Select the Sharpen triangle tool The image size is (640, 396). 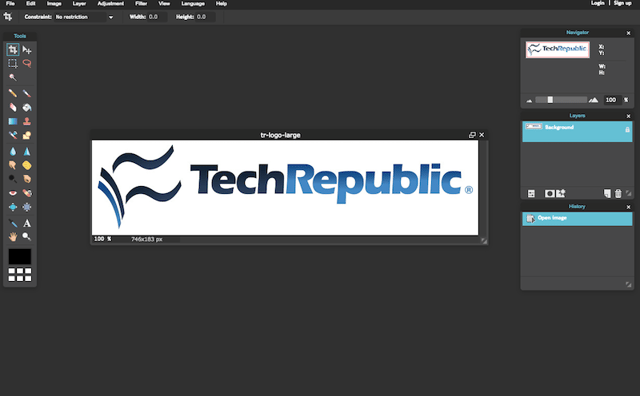click(27, 151)
